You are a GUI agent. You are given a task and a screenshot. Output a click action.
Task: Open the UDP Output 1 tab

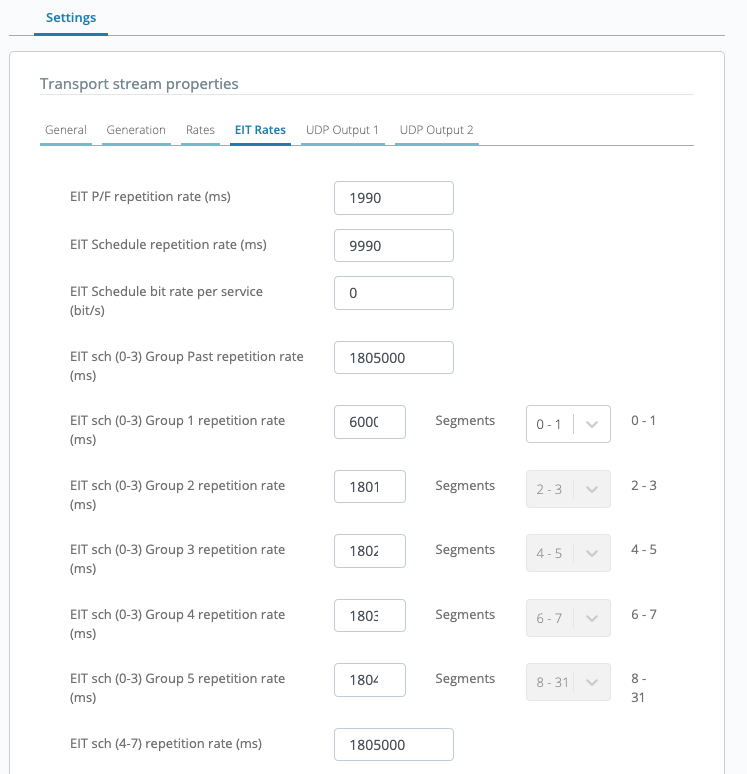click(342, 130)
